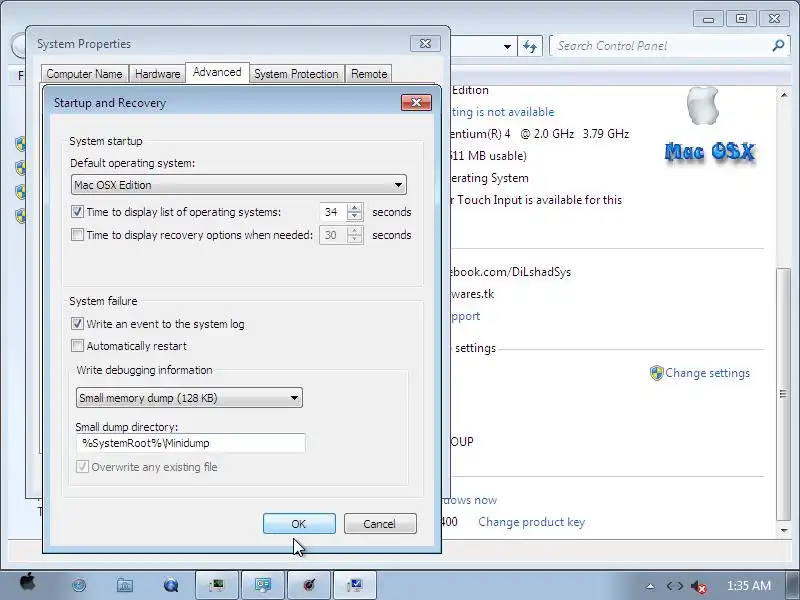Open the System Protection tab
The height and width of the screenshot is (600, 800).
pos(296,74)
